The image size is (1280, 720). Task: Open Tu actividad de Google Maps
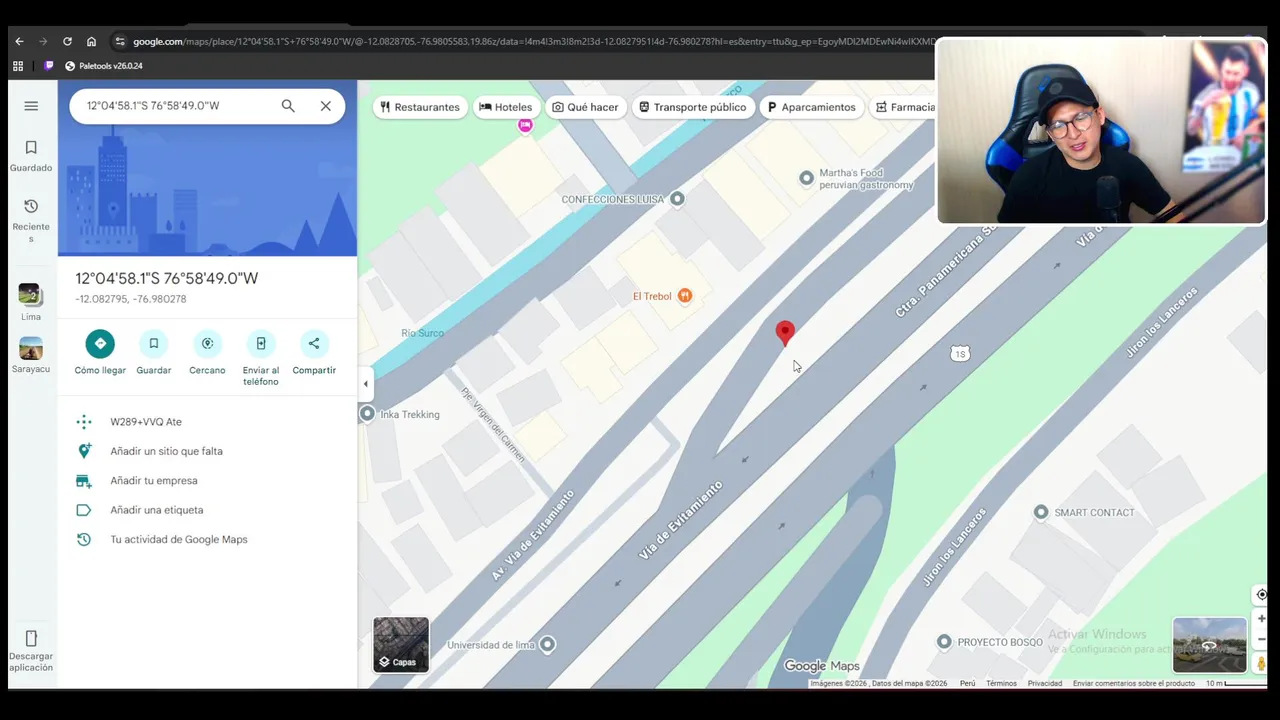207,539
